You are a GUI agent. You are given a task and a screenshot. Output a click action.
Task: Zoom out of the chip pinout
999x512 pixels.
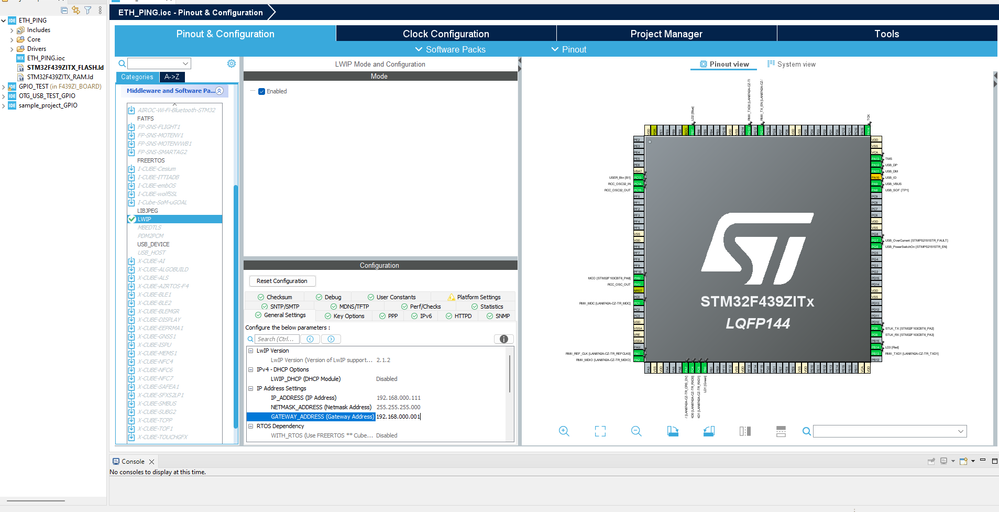[x=636, y=431]
